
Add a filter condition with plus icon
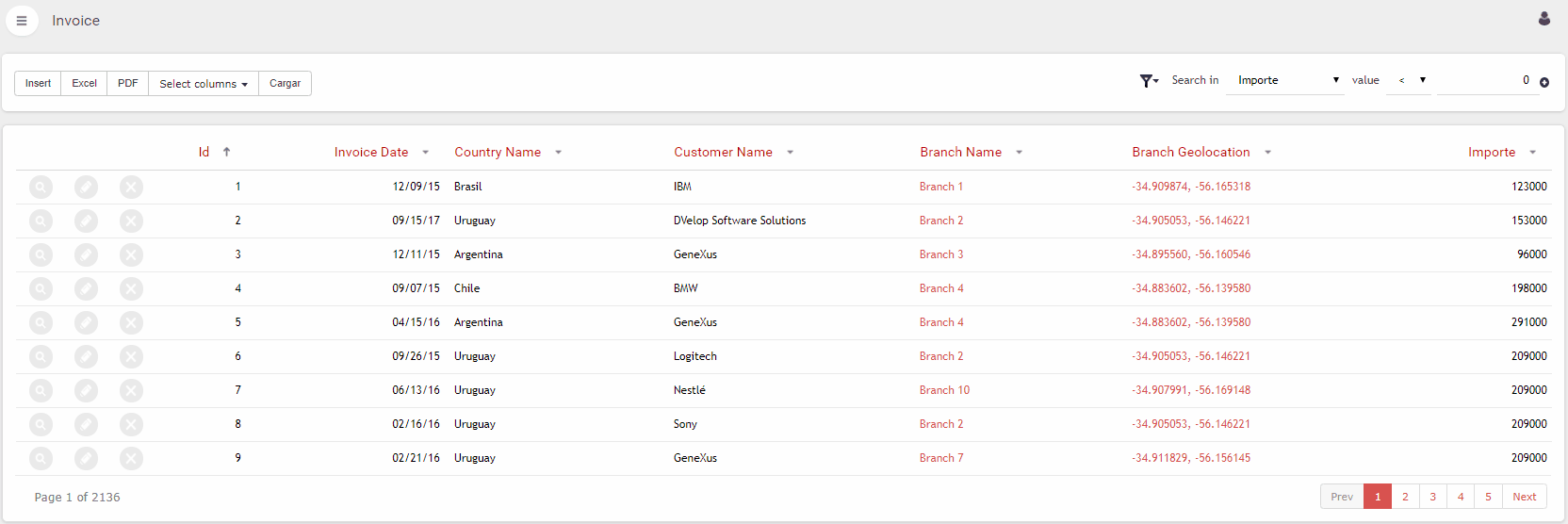point(1544,83)
